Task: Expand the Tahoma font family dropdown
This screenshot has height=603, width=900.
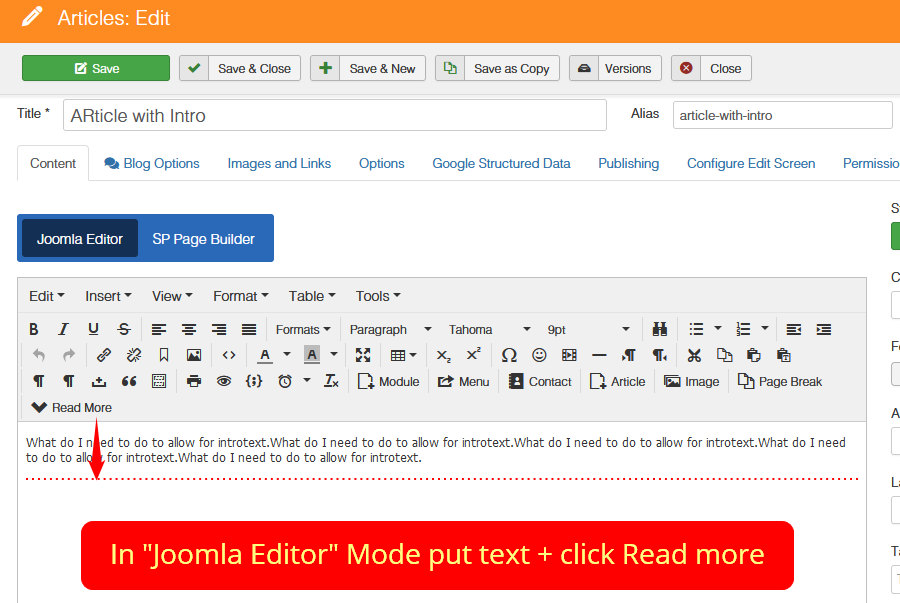Action: tap(489, 329)
